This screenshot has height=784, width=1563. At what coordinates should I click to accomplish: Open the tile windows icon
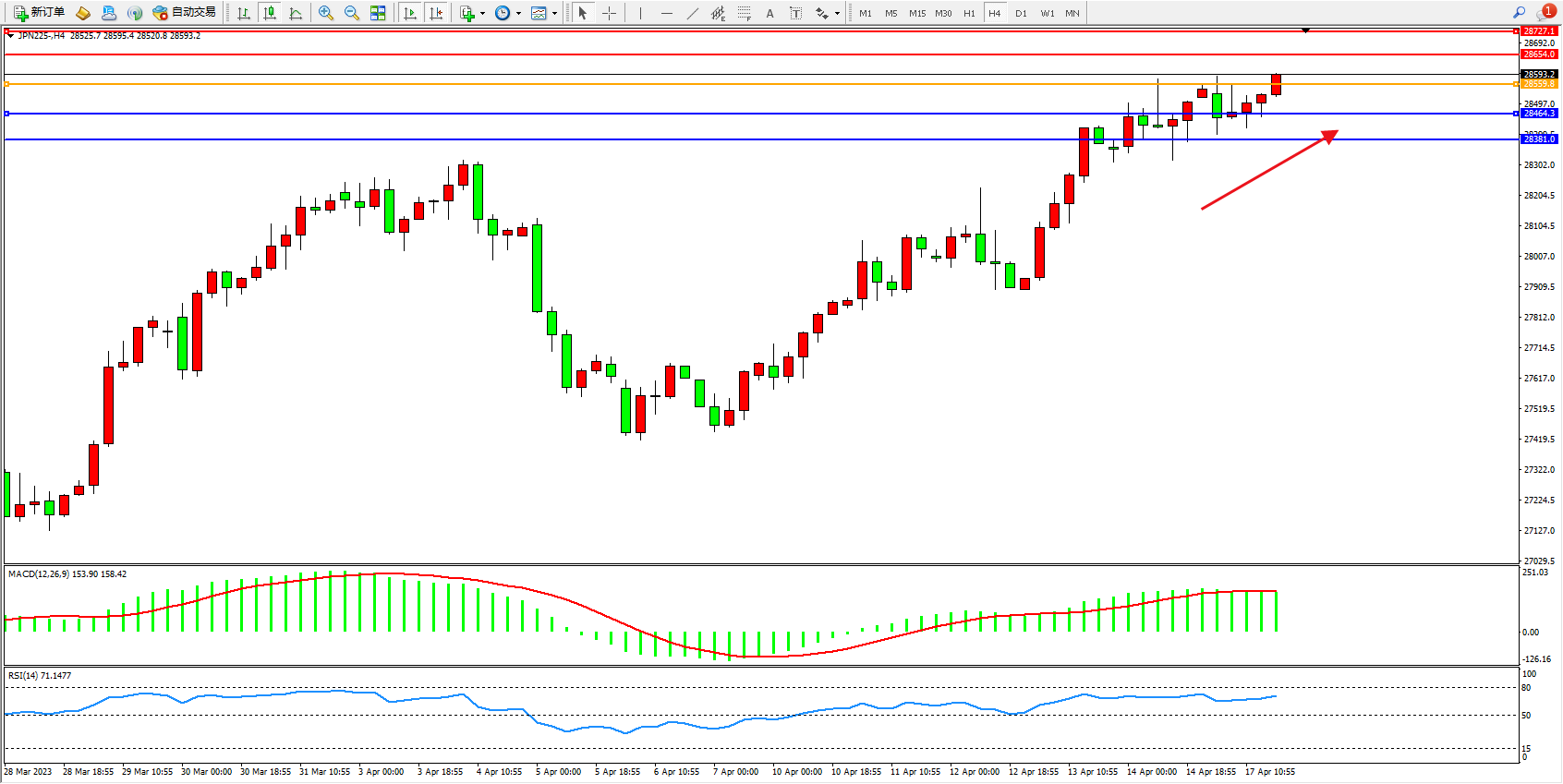tap(378, 13)
